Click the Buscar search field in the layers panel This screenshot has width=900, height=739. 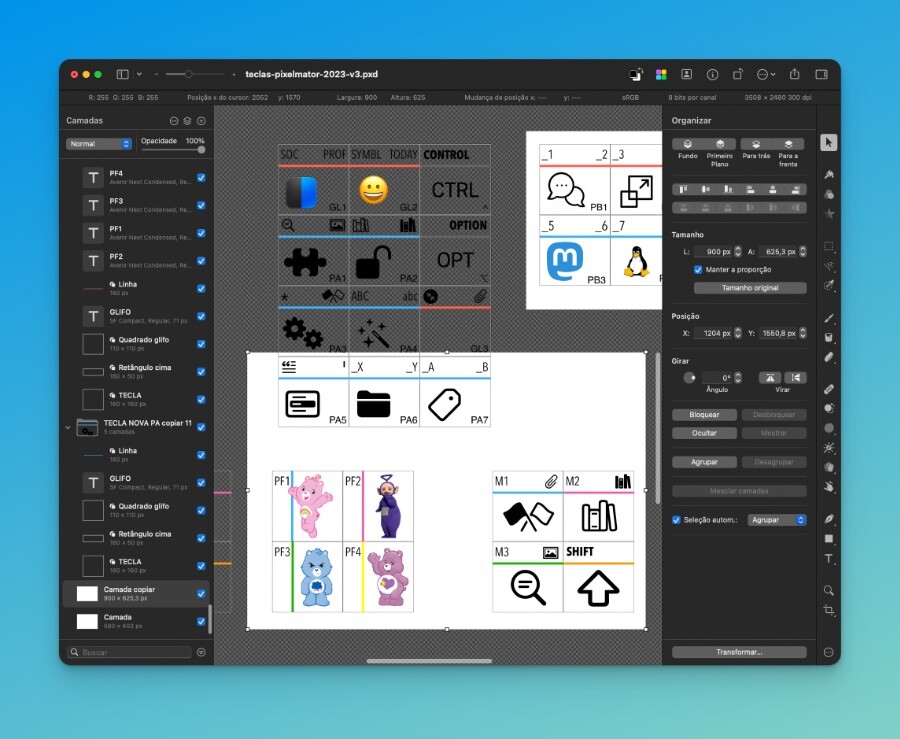[x=130, y=653]
